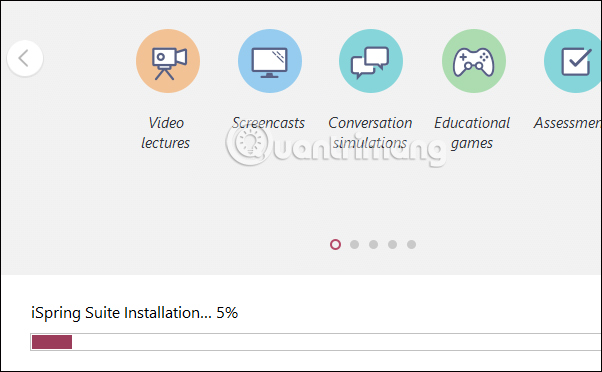Screen dimensions: 602x372
Task: Click the 'Screencasts' label
Action: pos(268,123)
